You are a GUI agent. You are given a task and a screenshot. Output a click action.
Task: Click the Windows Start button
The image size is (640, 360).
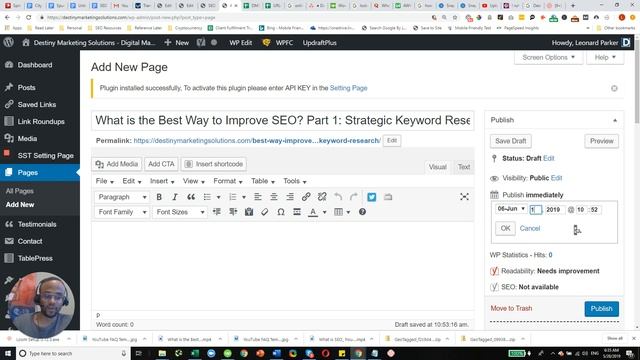8,353
